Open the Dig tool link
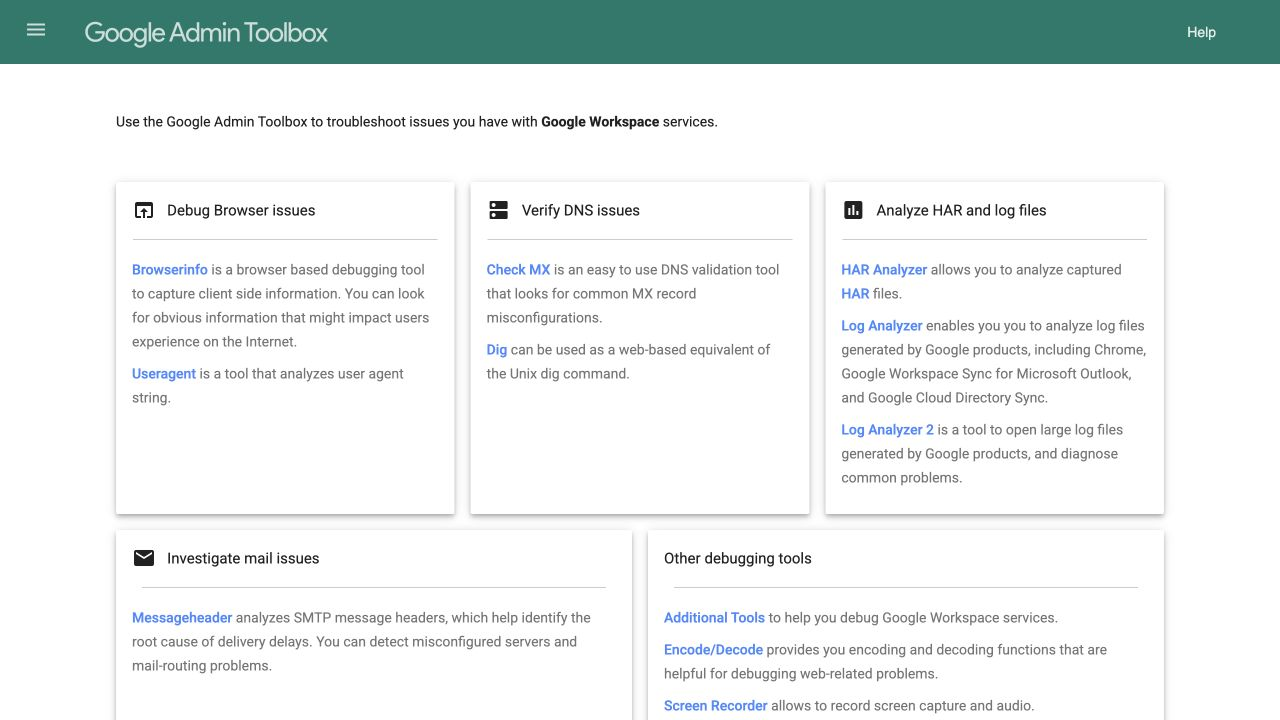Viewport: 1280px width, 720px height. [497, 350]
